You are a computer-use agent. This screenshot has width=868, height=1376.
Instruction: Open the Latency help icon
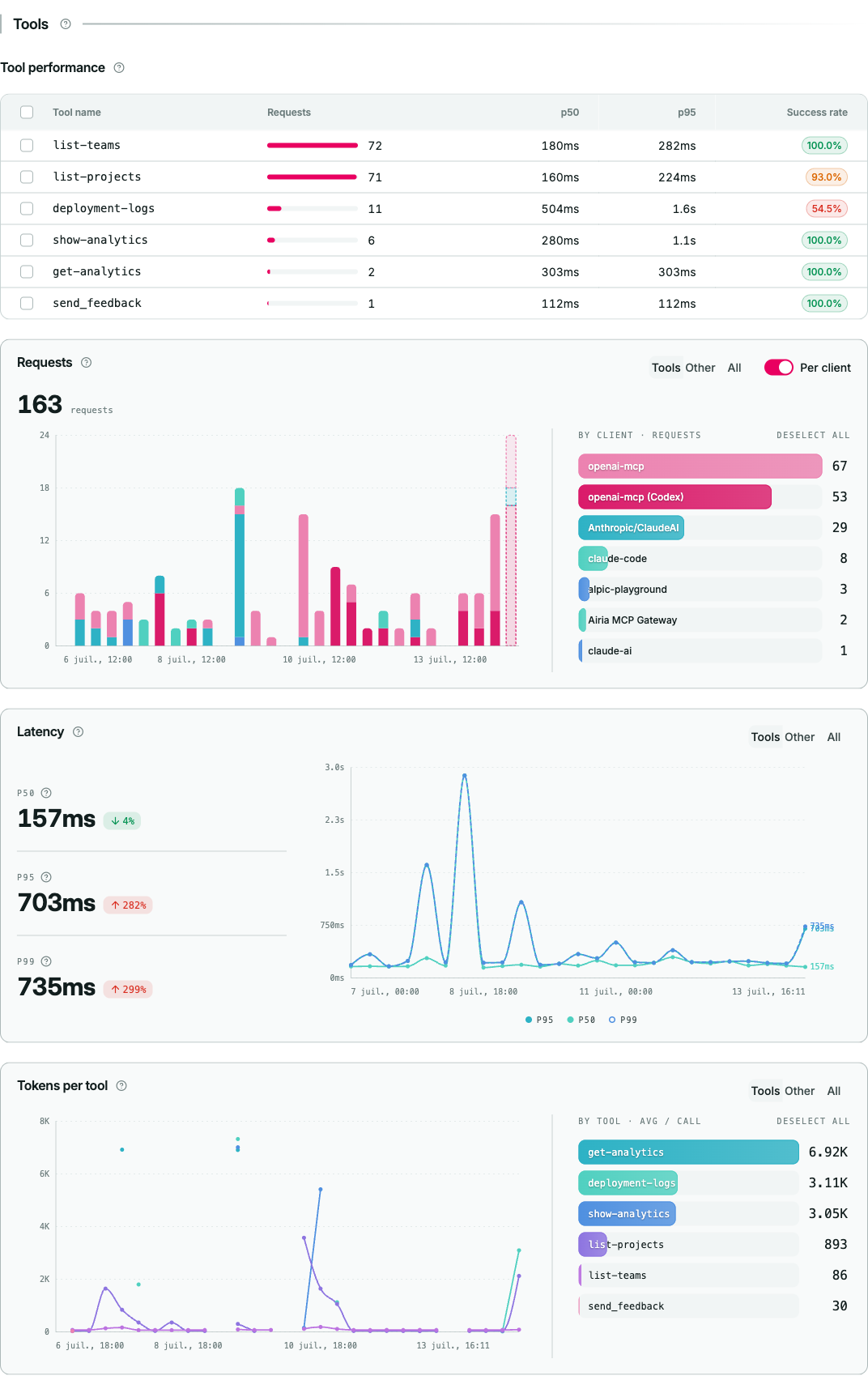point(79,732)
